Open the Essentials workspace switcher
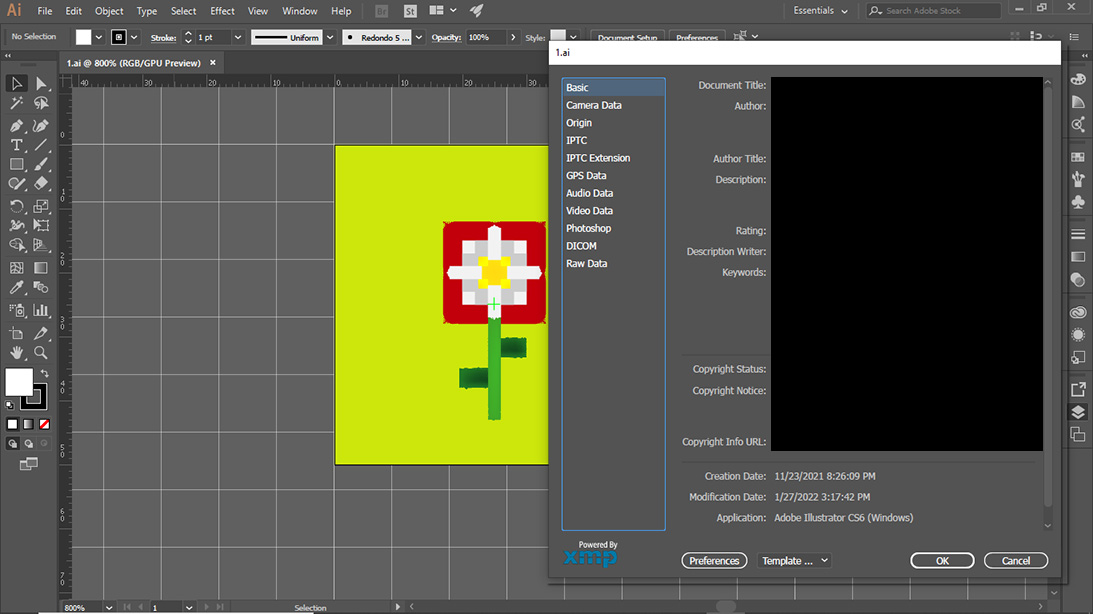1093x614 pixels. [x=820, y=11]
